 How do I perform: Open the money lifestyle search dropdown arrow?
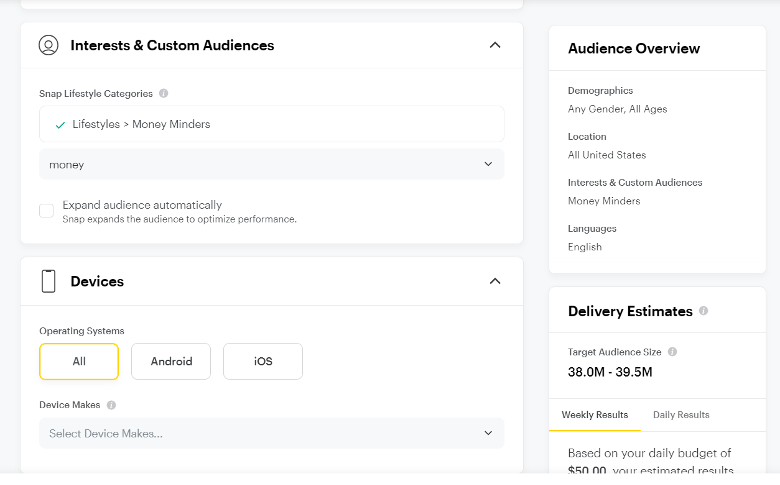click(x=488, y=164)
